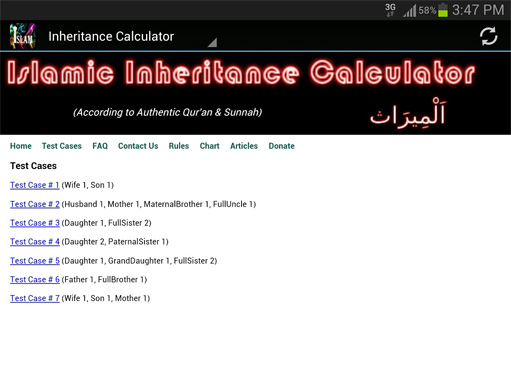
Task: Tap the 3:47 PM clock
Action: [478, 10]
